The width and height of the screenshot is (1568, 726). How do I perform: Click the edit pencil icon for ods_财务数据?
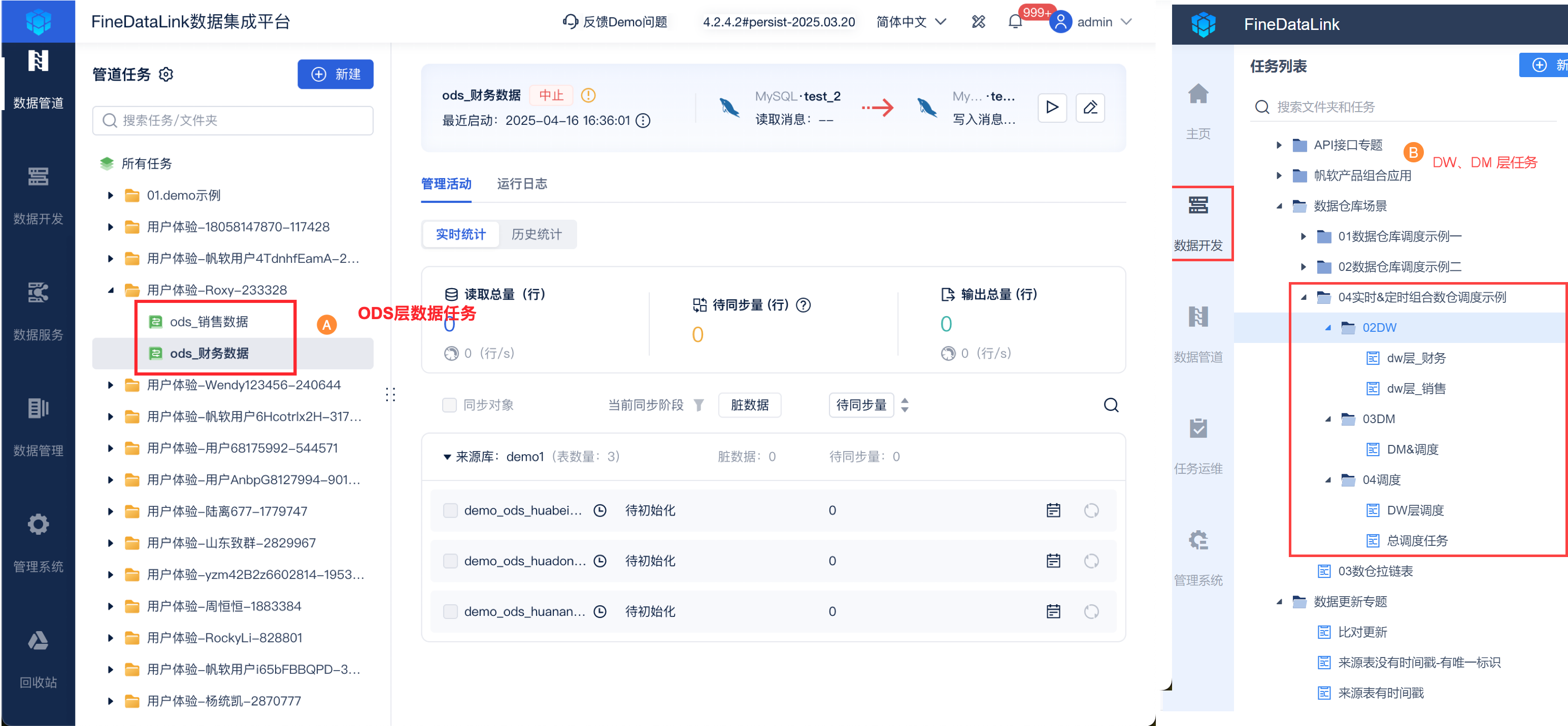click(1090, 108)
